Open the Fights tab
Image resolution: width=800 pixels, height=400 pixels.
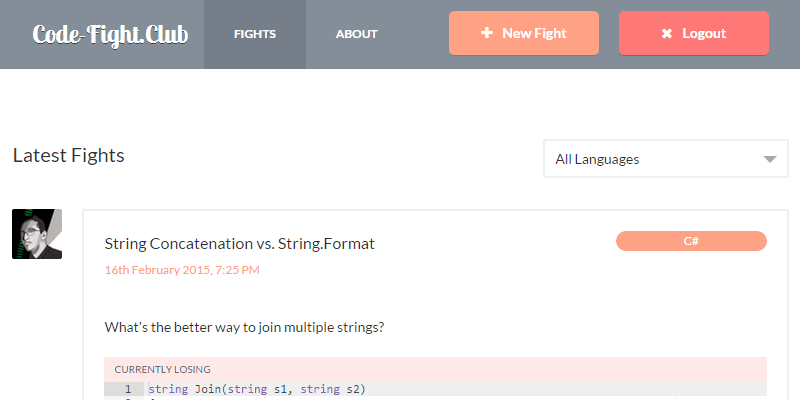tap(255, 34)
